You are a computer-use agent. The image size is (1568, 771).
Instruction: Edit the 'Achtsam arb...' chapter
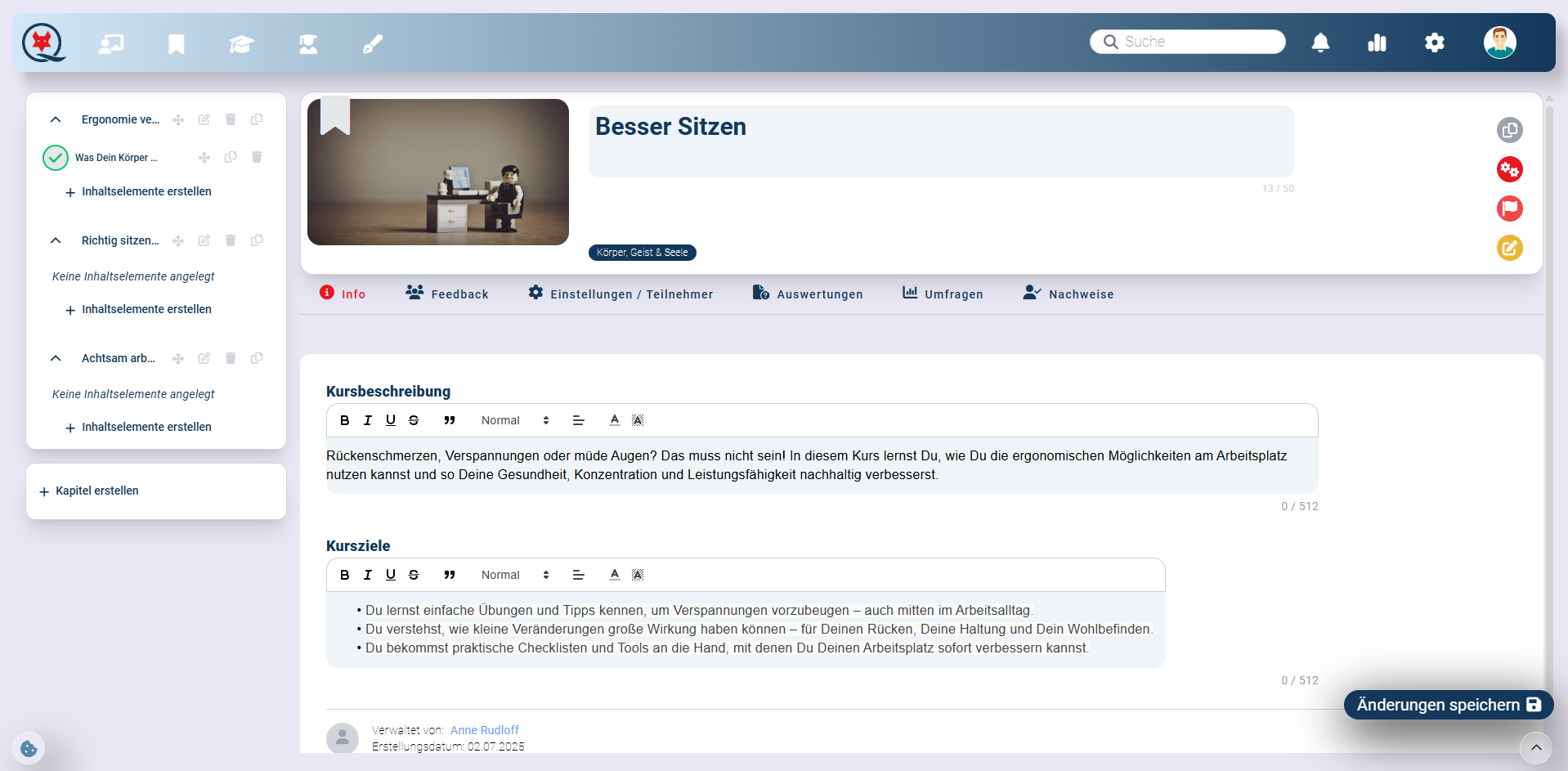[204, 358]
